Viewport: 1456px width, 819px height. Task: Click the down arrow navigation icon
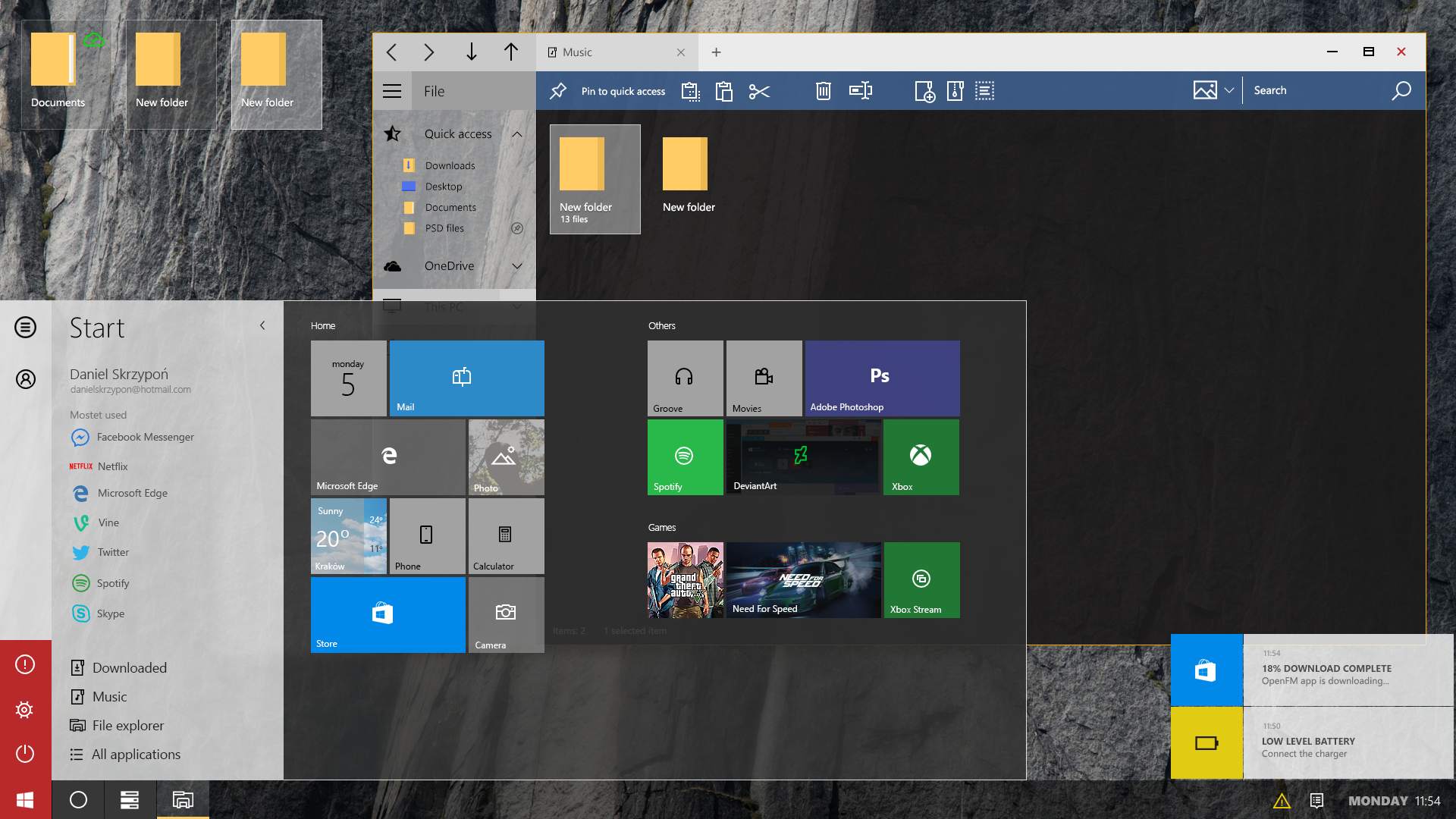tap(472, 52)
